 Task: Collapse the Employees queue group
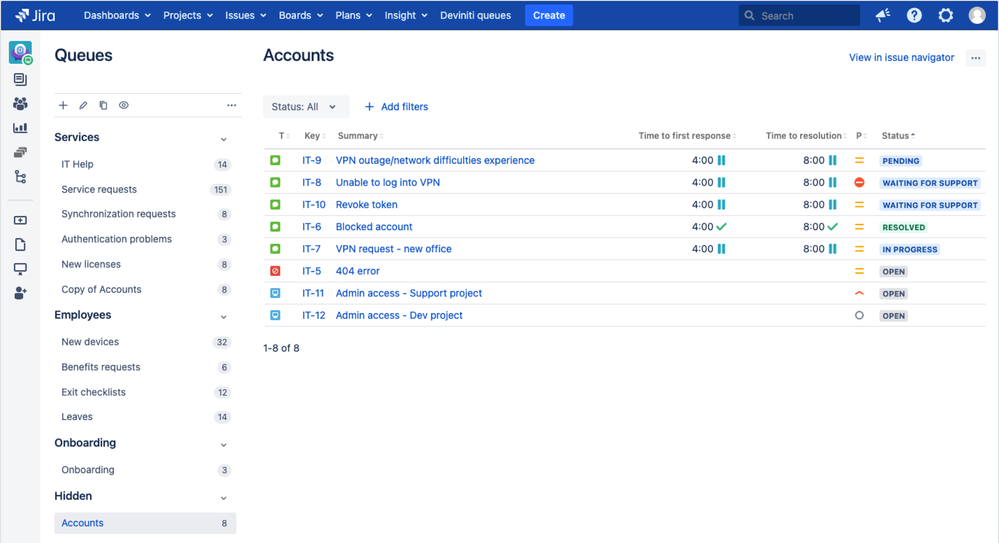224,317
